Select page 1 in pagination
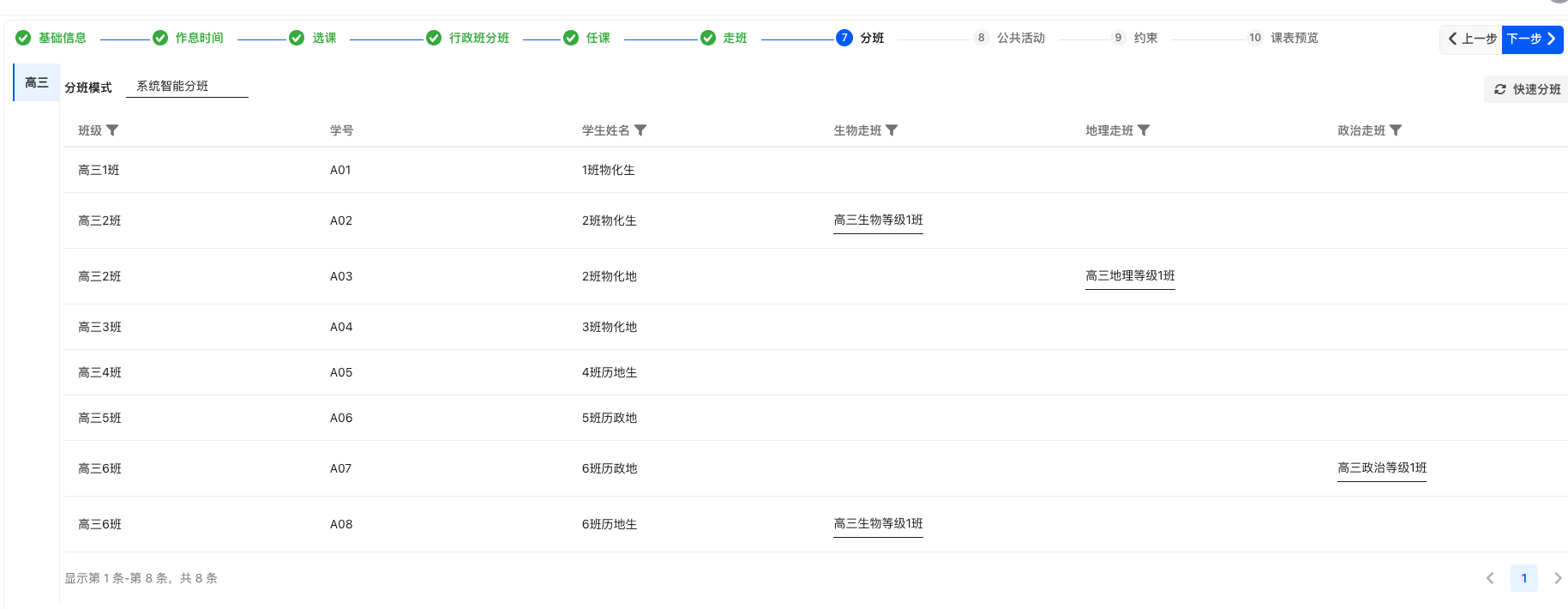 click(x=1523, y=578)
